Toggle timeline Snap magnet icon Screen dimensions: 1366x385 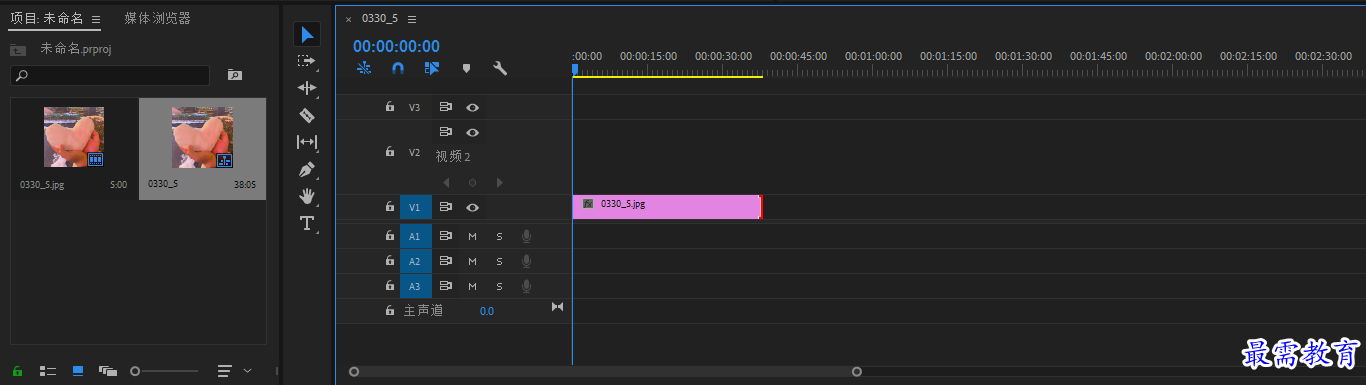click(x=398, y=68)
